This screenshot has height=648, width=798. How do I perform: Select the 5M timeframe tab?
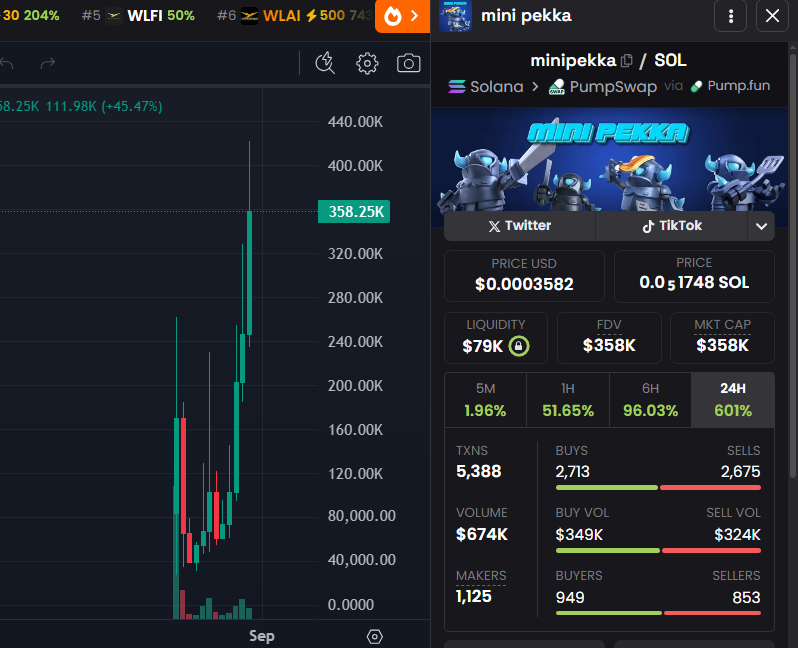tap(486, 400)
